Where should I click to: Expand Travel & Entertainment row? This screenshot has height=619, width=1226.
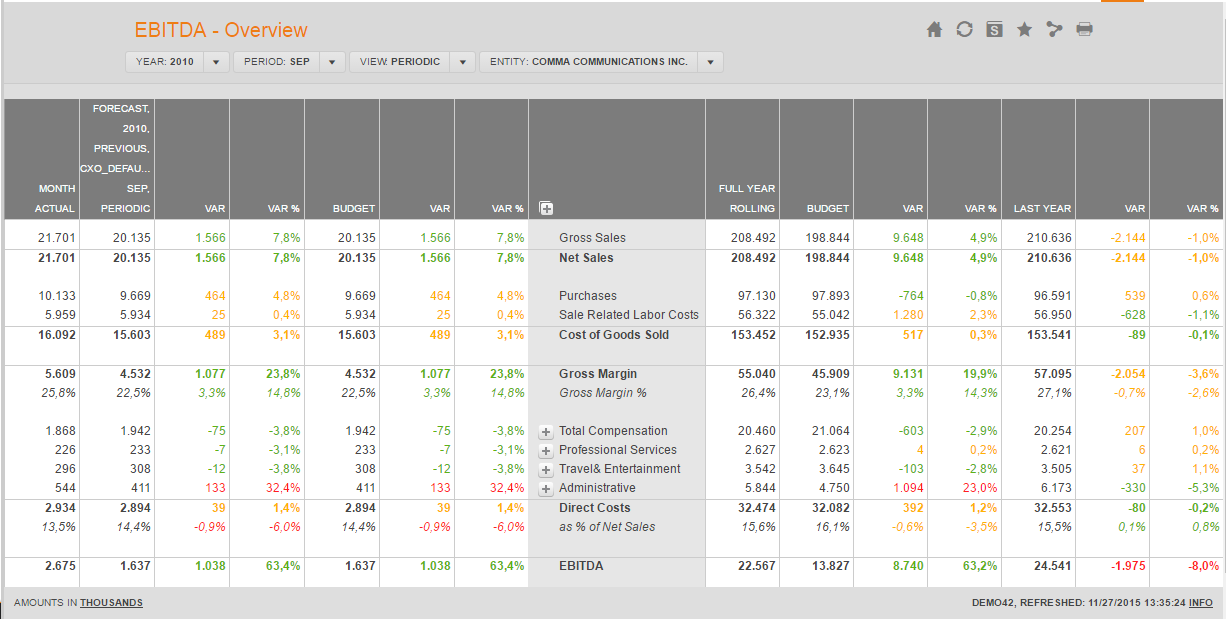546,470
